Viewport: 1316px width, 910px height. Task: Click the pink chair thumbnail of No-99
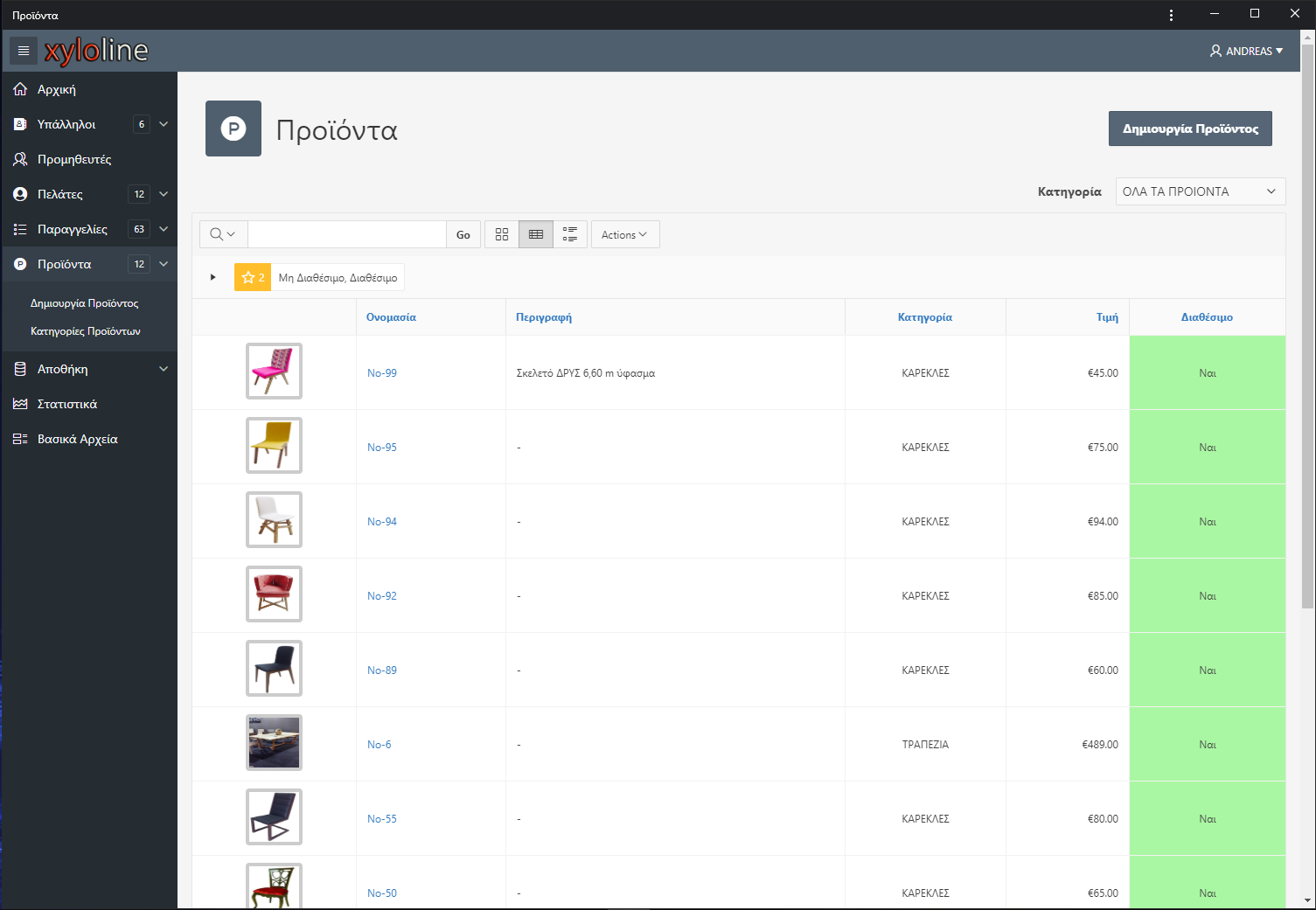274,371
